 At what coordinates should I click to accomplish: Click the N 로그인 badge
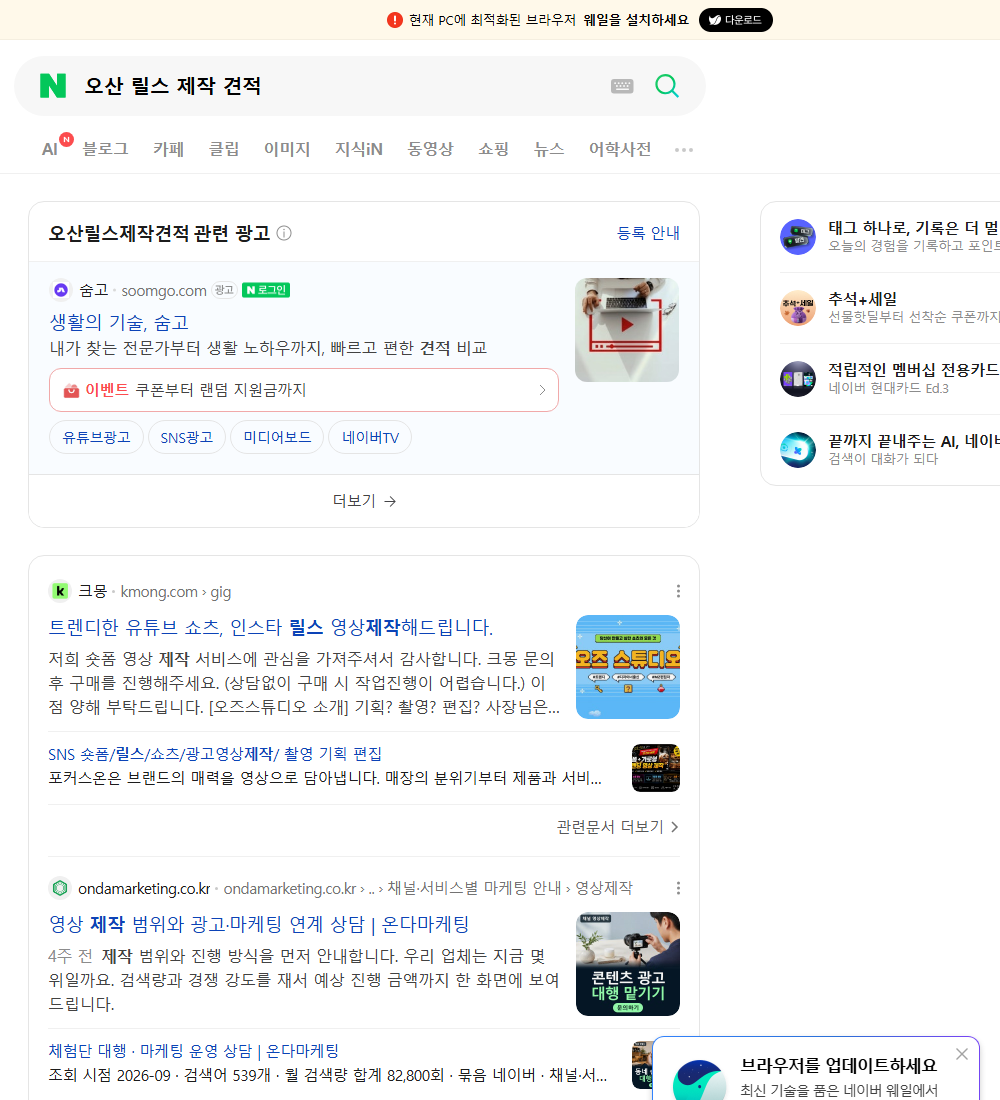(266, 290)
